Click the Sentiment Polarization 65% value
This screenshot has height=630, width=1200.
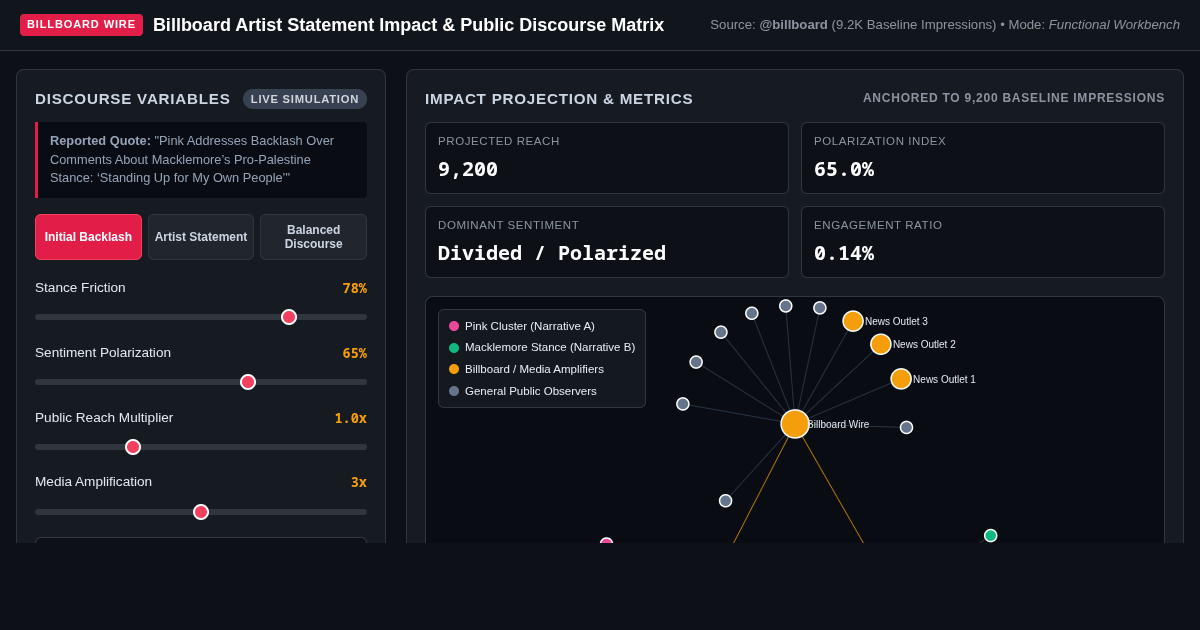(355, 353)
